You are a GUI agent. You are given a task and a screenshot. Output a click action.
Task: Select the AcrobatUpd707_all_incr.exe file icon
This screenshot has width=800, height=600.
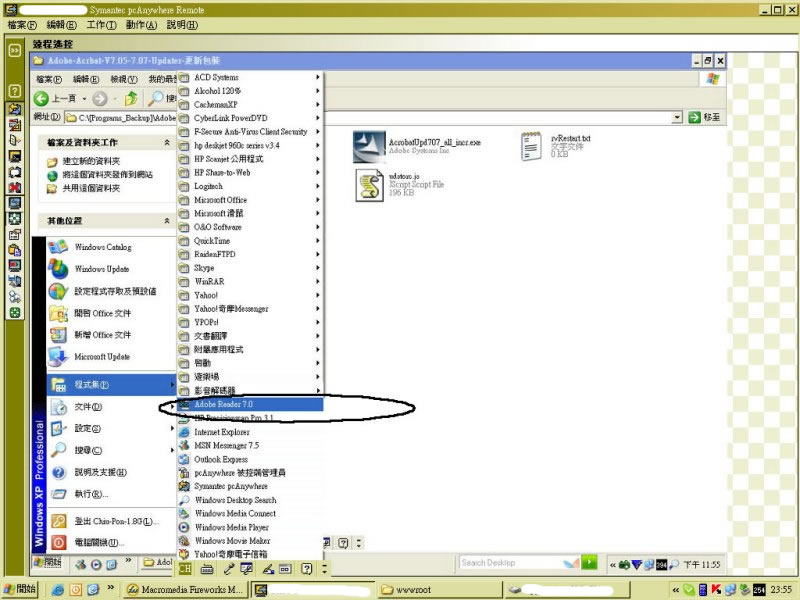(x=369, y=147)
